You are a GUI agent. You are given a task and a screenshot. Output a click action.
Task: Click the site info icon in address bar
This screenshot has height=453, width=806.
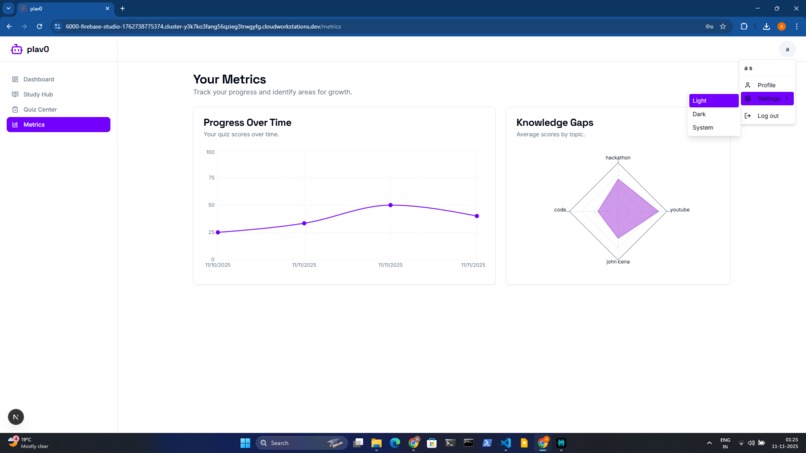point(57,26)
